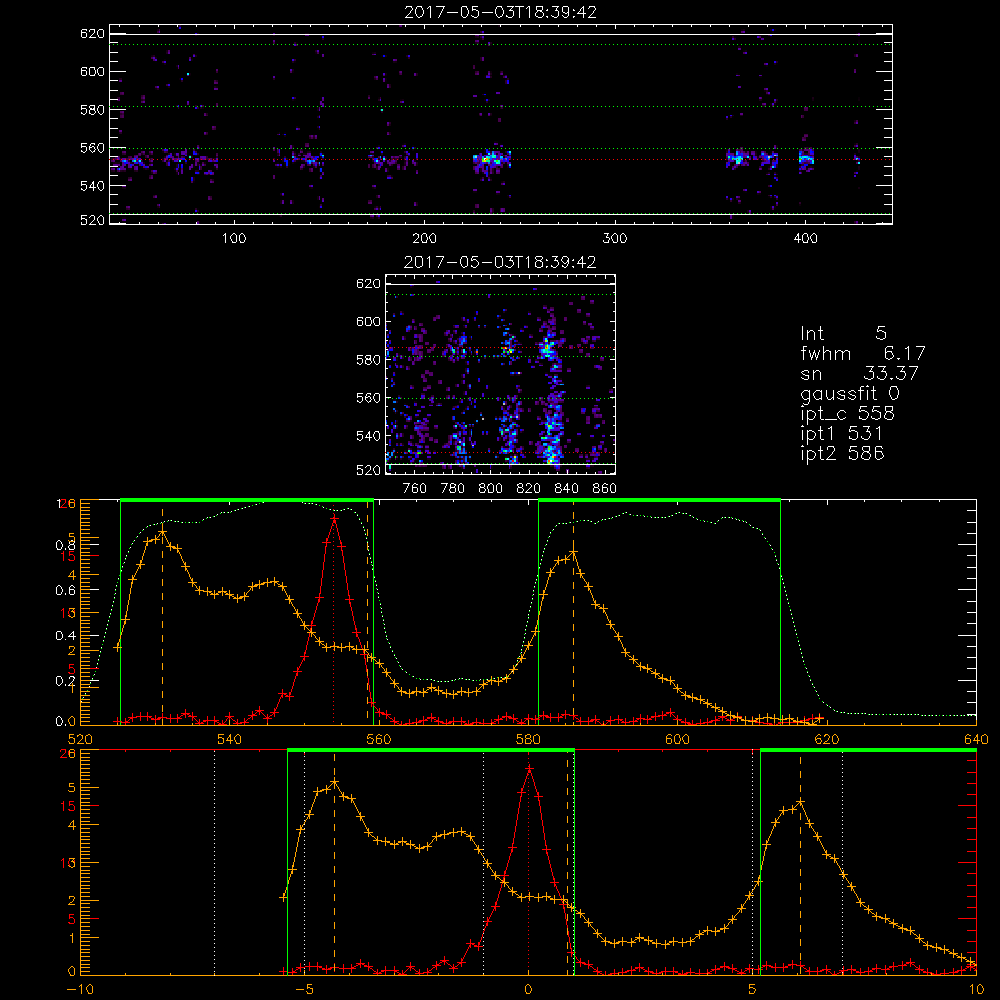The height and width of the screenshot is (1000, 1000).
Task: Select the 'ipt1 531' readout line
Action: coord(842,434)
